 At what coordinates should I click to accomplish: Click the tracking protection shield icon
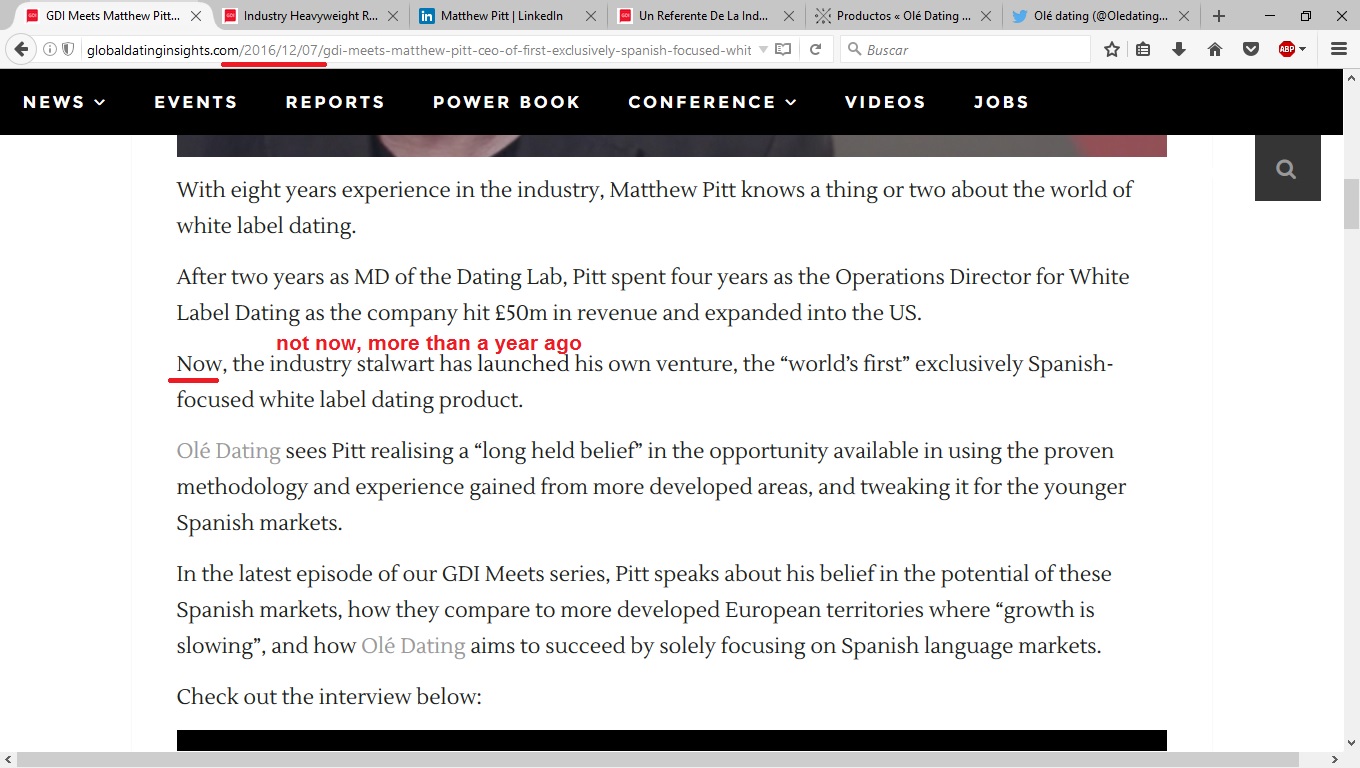(68, 49)
